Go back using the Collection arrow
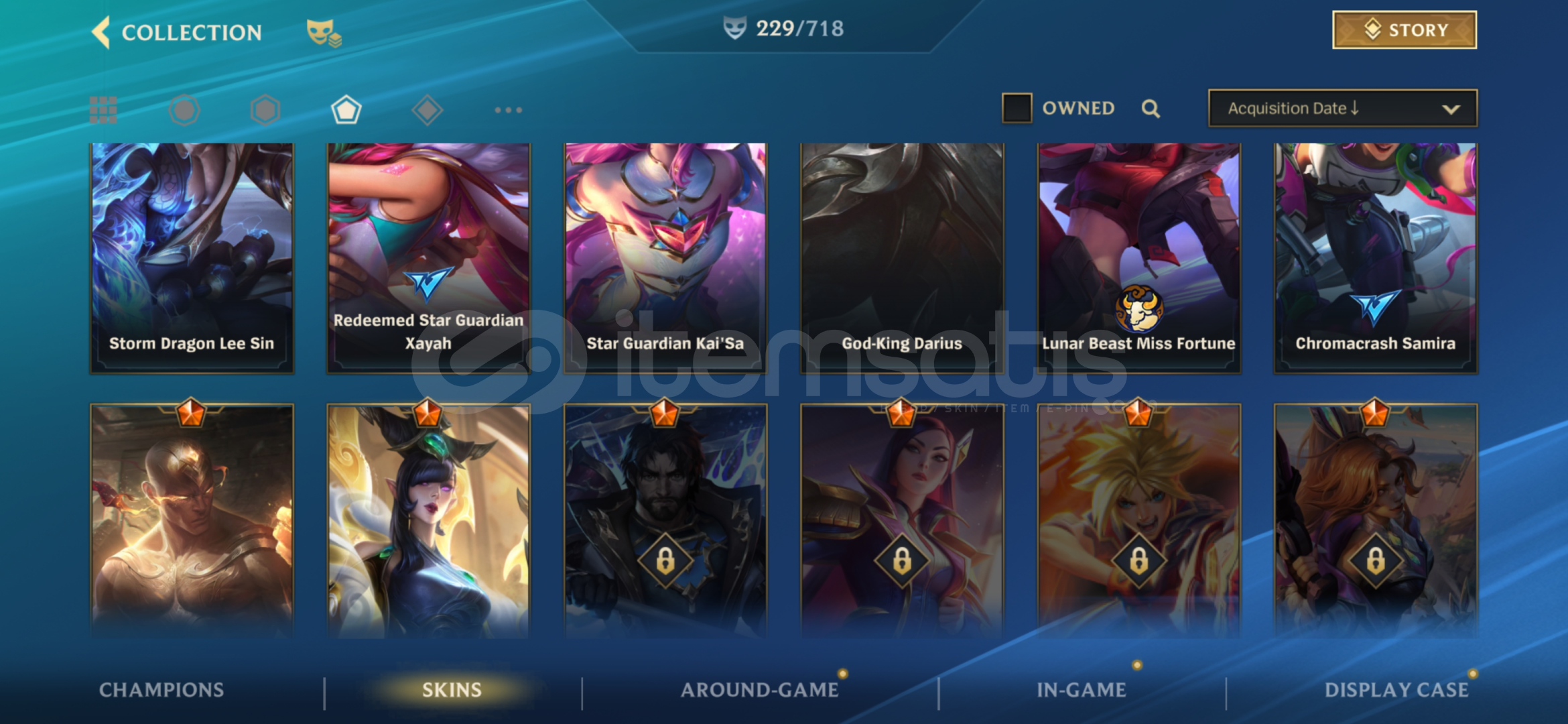The width and height of the screenshot is (1568, 724). coord(101,32)
